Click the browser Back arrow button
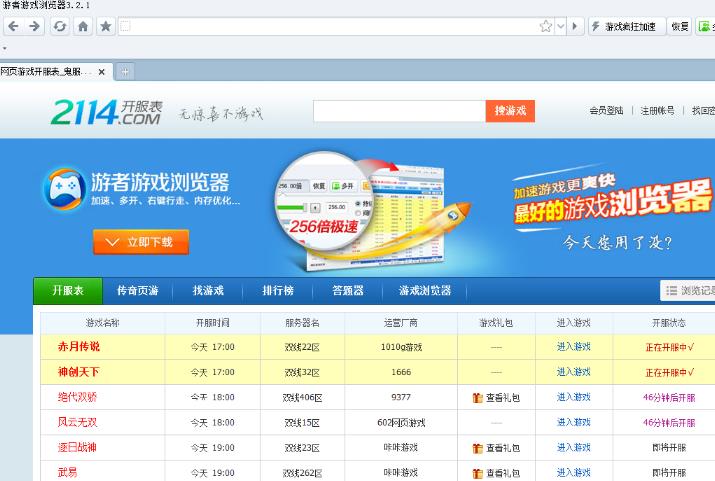The width and height of the screenshot is (715, 481). coord(13,26)
